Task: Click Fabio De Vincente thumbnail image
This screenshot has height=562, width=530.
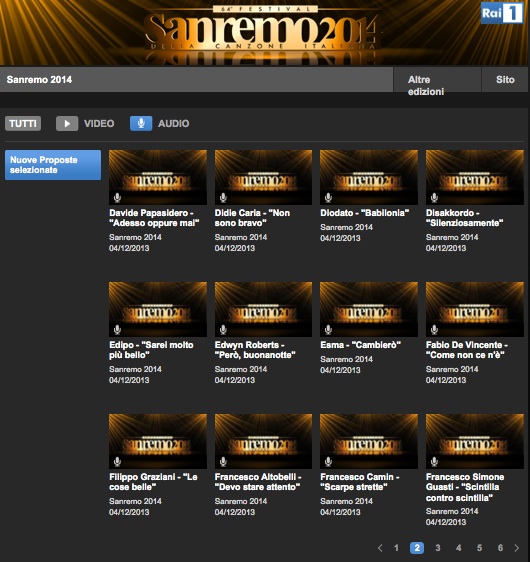Action: (x=475, y=309)
